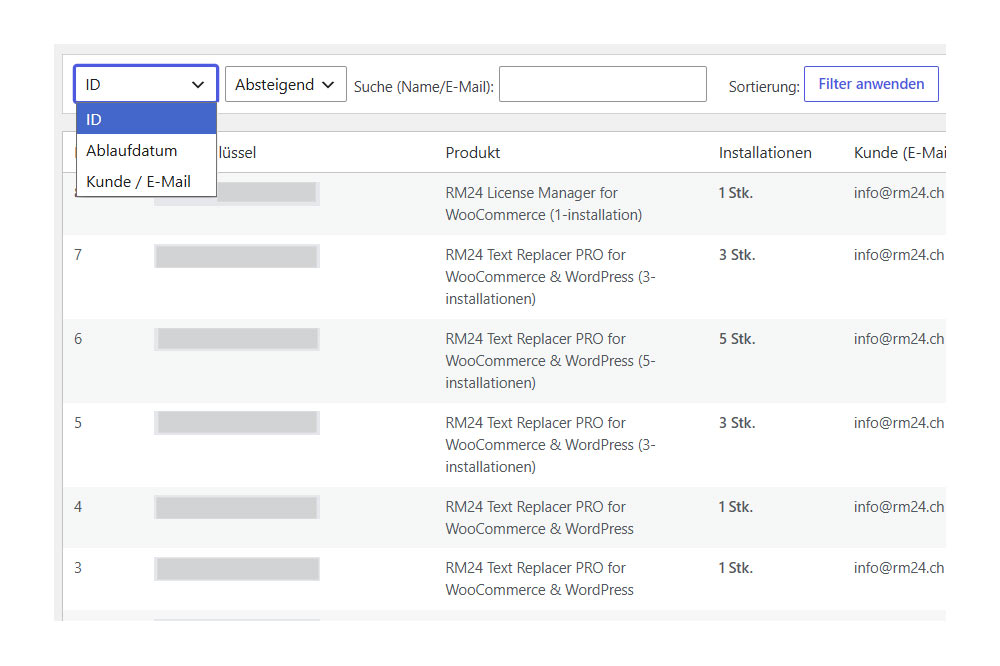Click info@rm24.ch in row ID 5

point(899,422)
